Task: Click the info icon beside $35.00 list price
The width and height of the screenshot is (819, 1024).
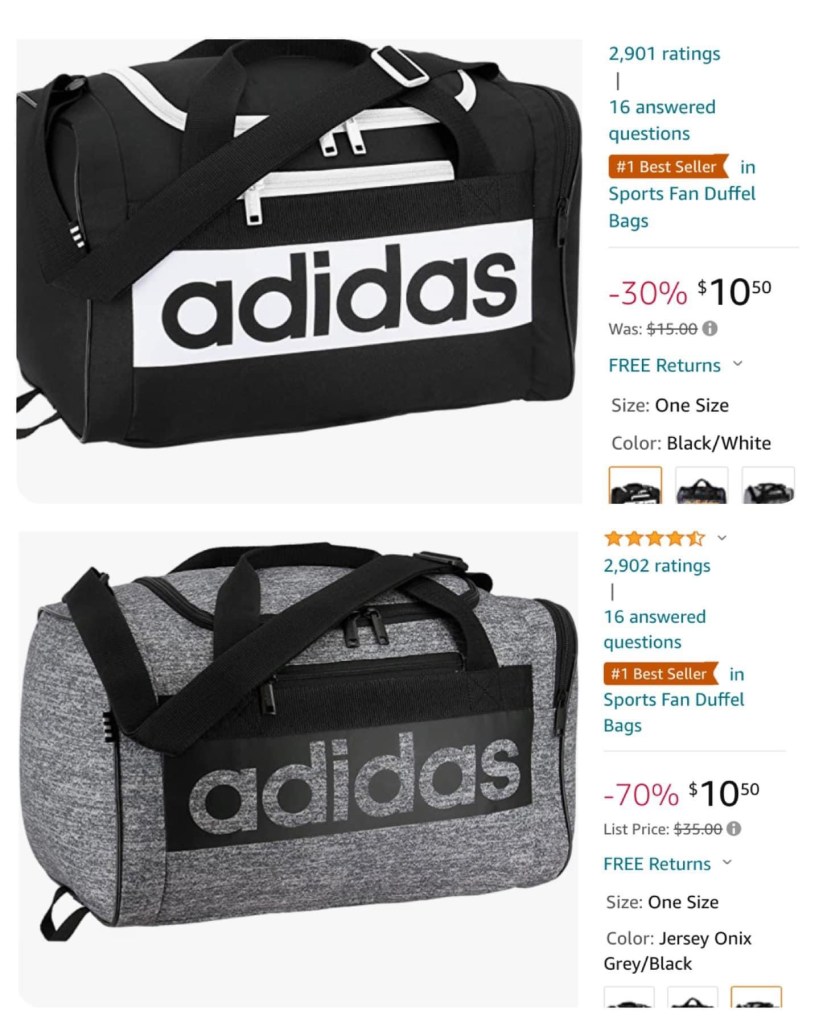Action: point(734,829)
